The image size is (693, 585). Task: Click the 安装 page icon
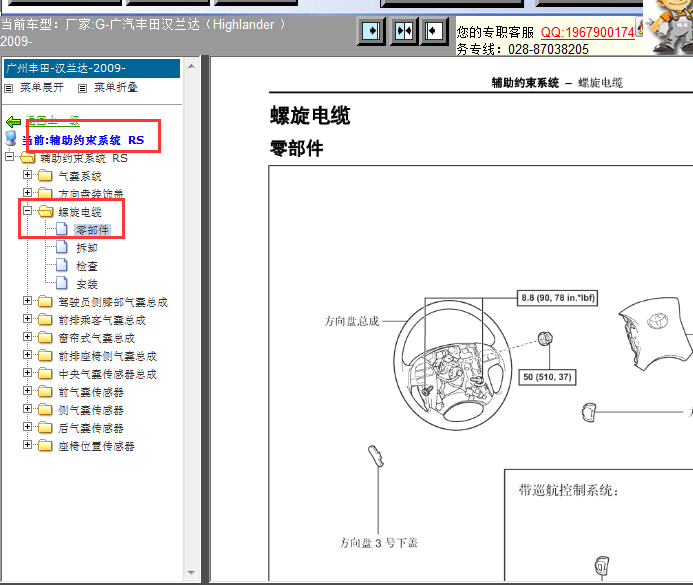click(61, 283)
